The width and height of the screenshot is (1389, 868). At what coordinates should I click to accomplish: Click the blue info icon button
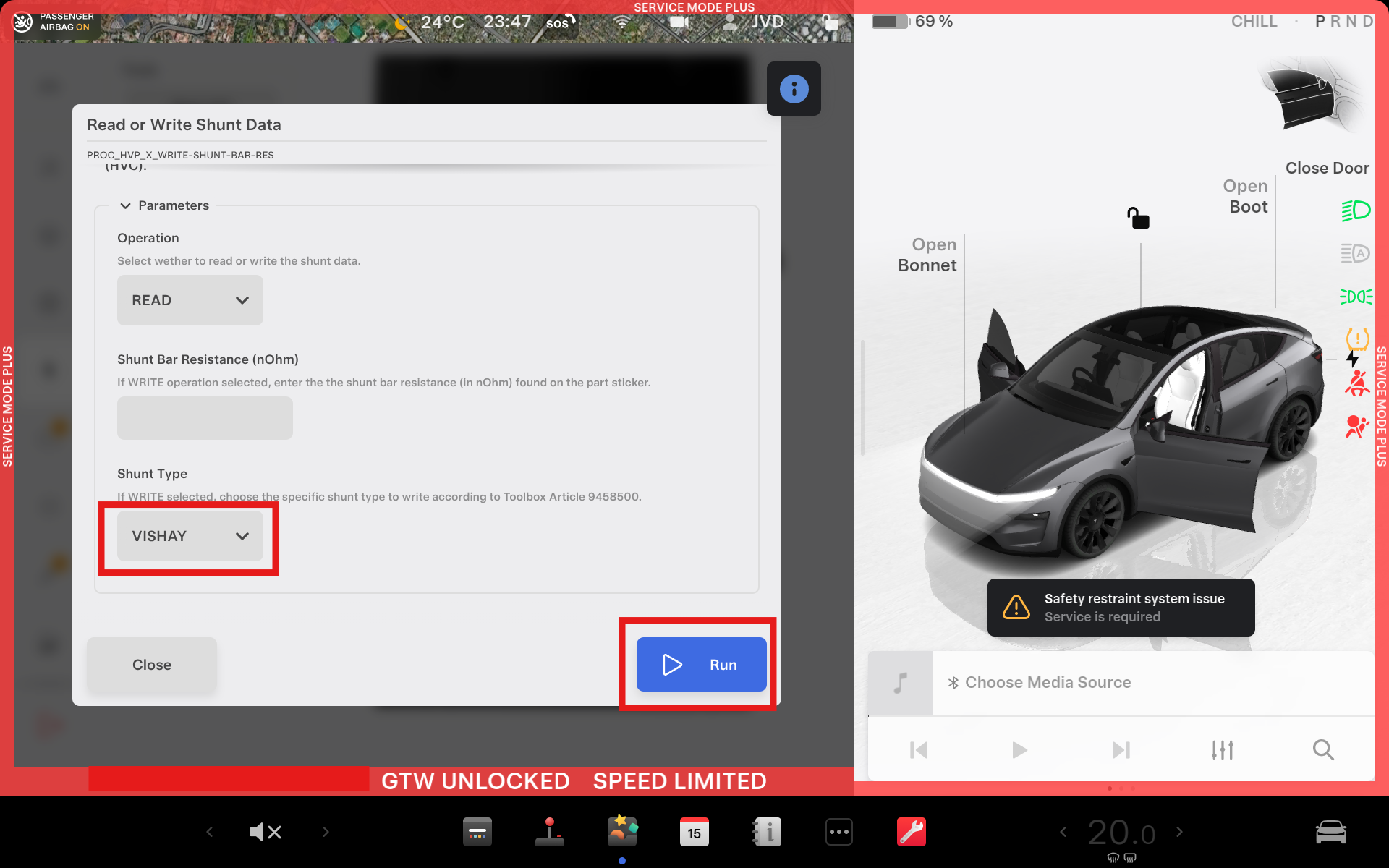click(x=794, y=89)
